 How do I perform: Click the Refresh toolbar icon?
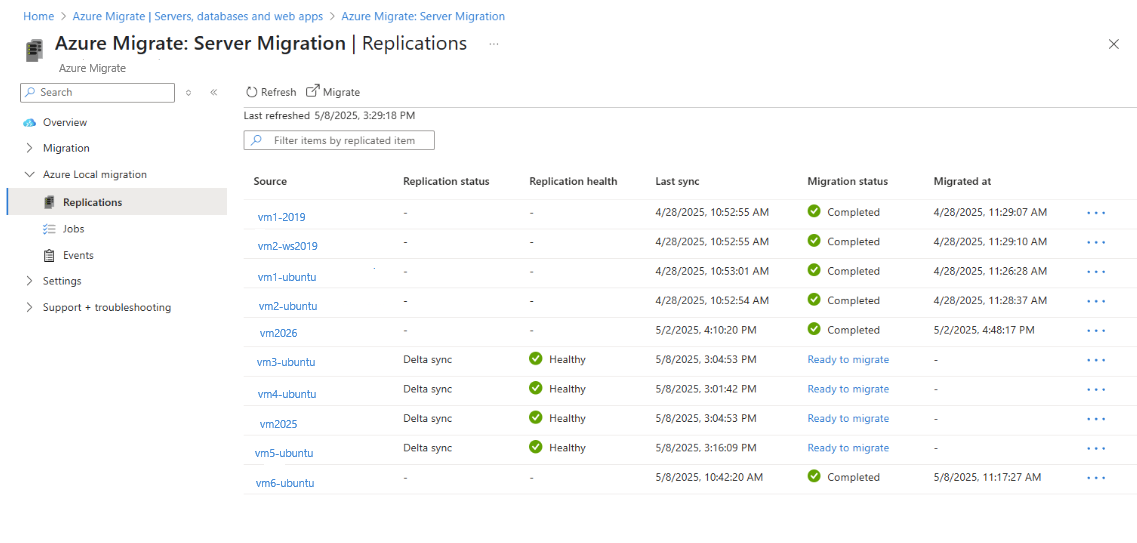click(x=252, y=92)
